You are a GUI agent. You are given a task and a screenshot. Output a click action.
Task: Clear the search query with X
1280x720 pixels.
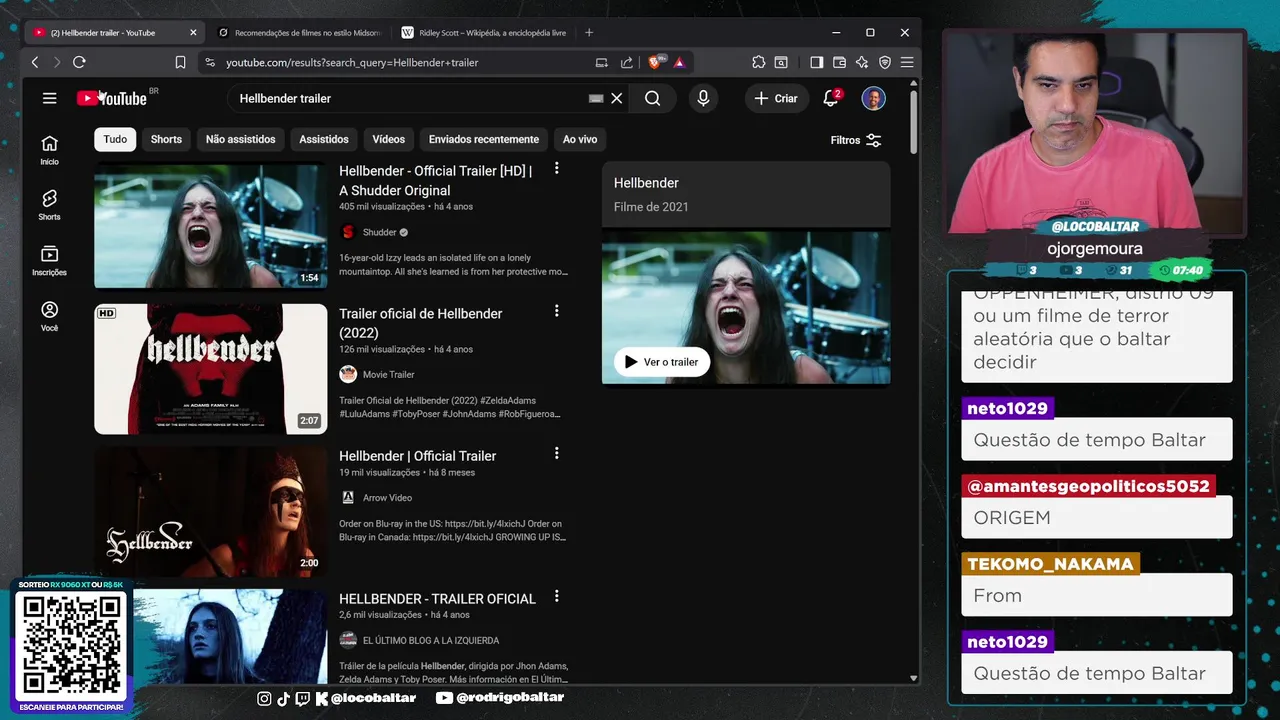pos(617,98)
